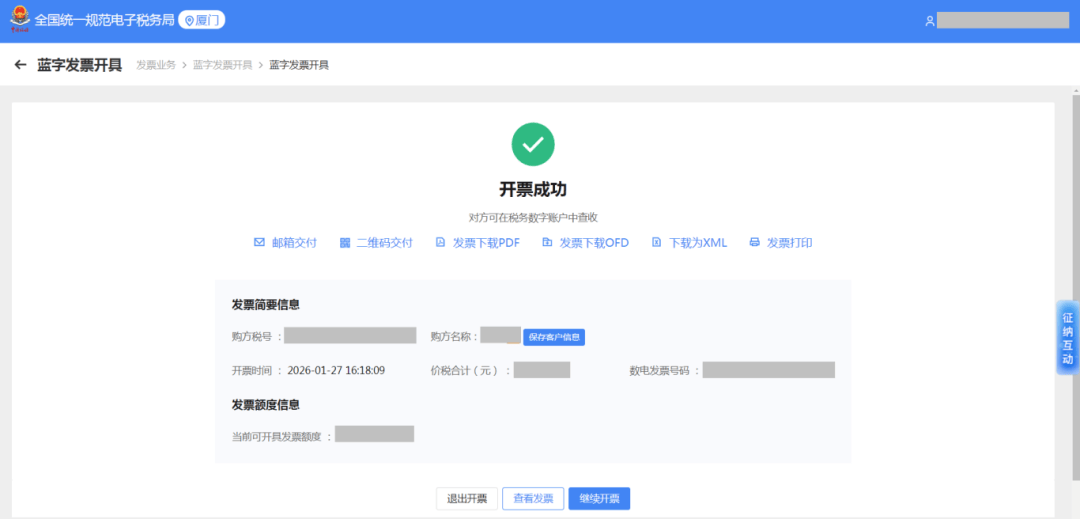The width and height of the screenshot is (1080, 519).
Task: Click the vertical scrollbar on the right edge
Action: click(x=1075, y=200)
